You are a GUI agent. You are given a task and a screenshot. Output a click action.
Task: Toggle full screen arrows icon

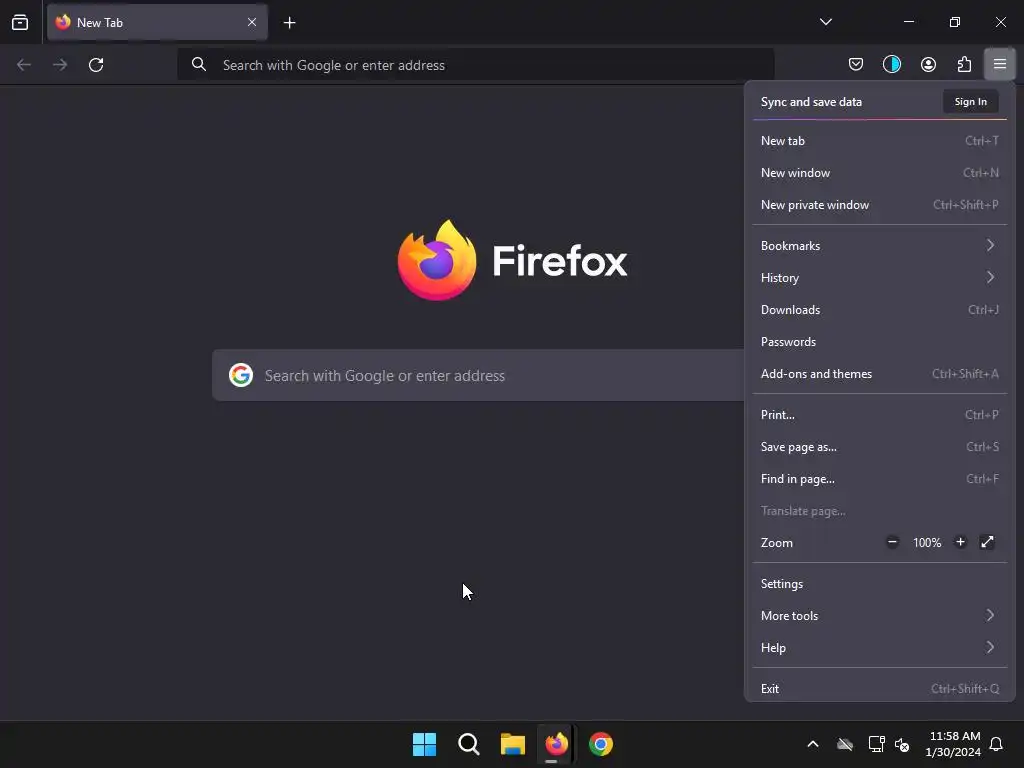(x=987, y=542)
